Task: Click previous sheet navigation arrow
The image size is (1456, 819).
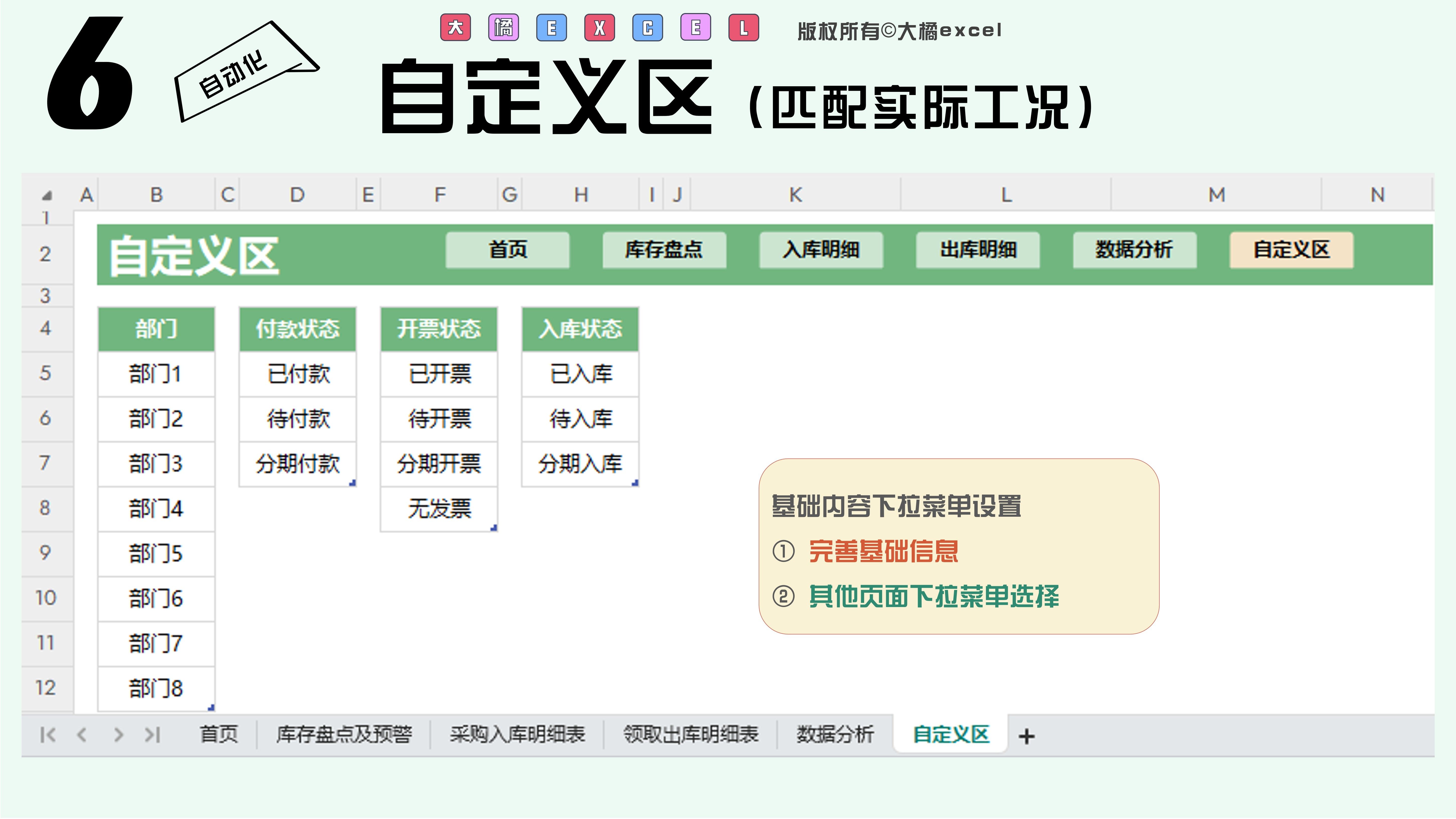Action: pos(82,734)
